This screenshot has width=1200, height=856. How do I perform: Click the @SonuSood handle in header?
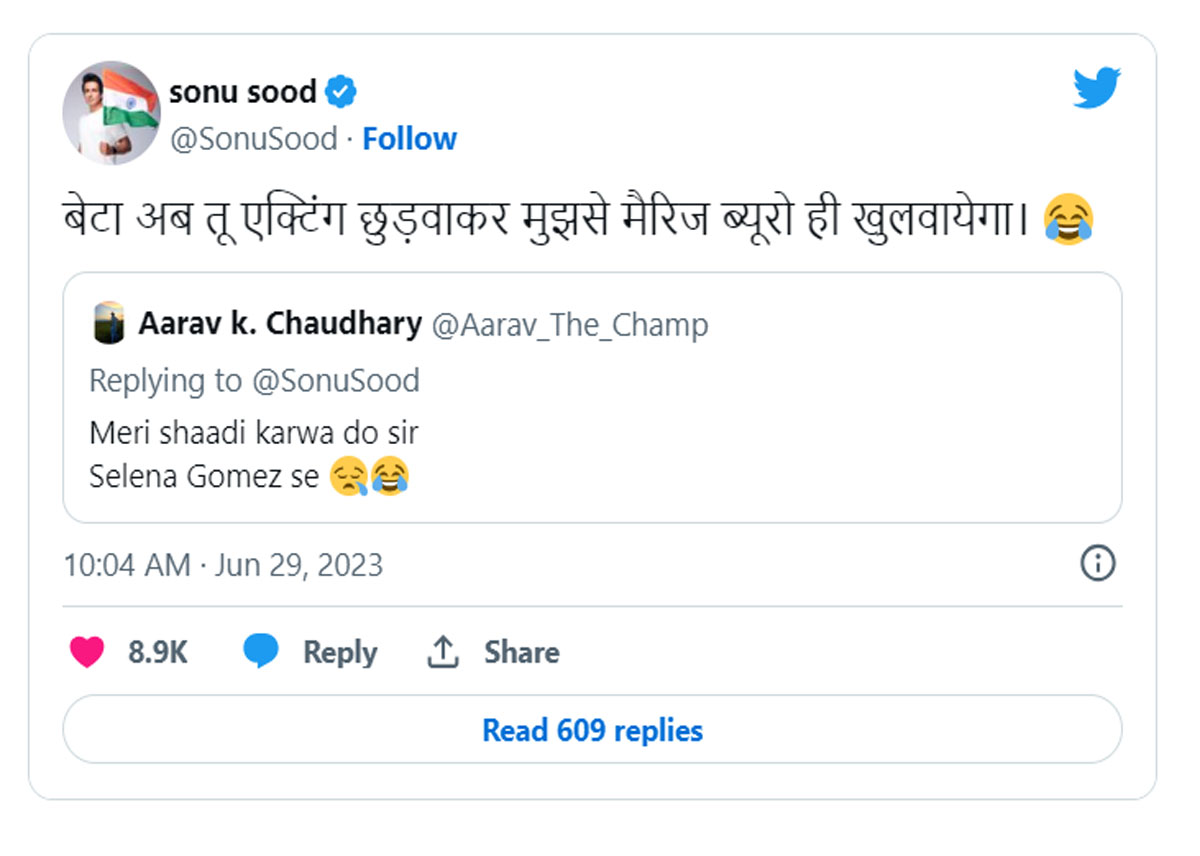(253, 139)
